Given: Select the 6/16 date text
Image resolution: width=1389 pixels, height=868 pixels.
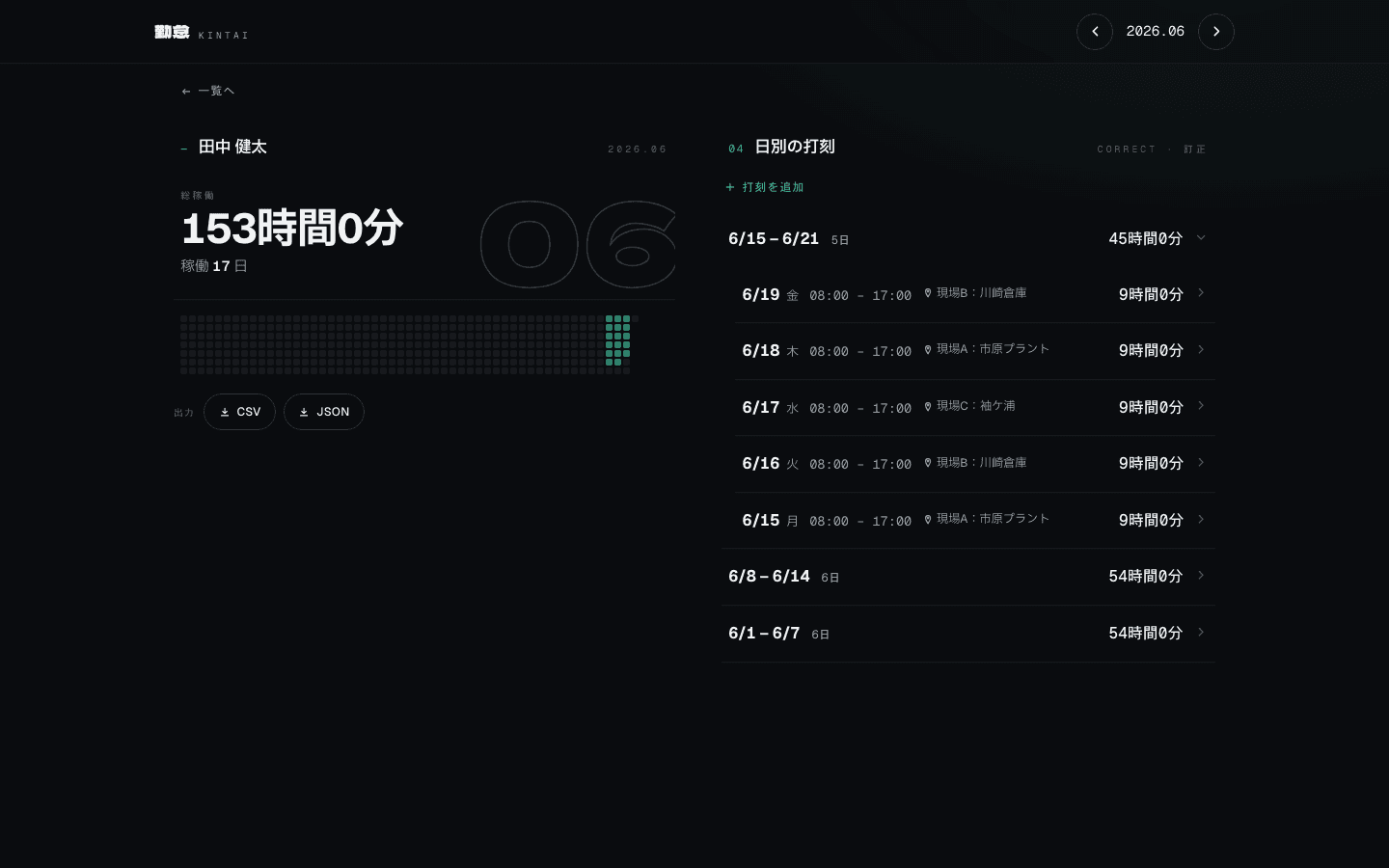Looking at the screenshot, I should [x=760, y=464].
